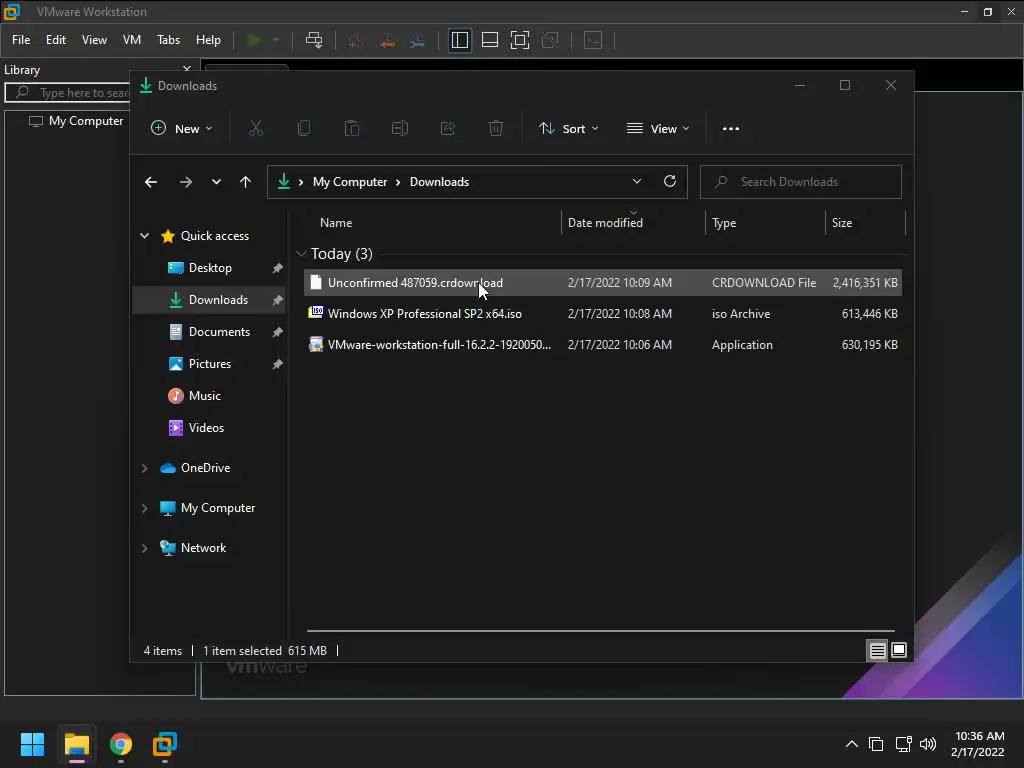1024x768 pixels.
Task: Open the VM menu
Action: [x=132, y=40]
